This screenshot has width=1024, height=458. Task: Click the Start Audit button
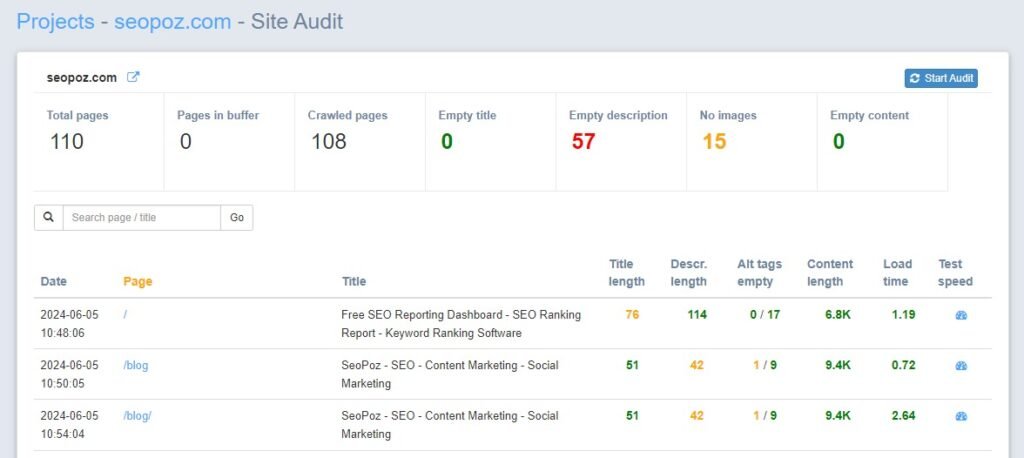[x=941, y=78]
